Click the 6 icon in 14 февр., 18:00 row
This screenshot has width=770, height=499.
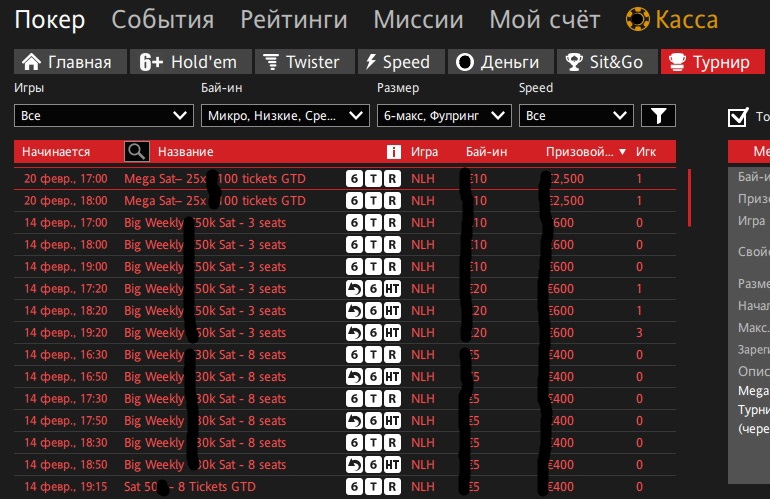(x=355, y=245)
